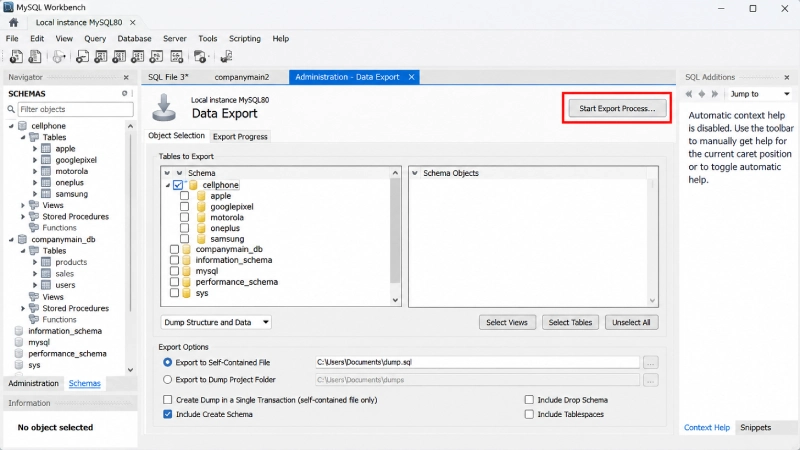800x450 pixels.
Task: Check the googlepixel export checkbox
Action: tap(184, 206)
